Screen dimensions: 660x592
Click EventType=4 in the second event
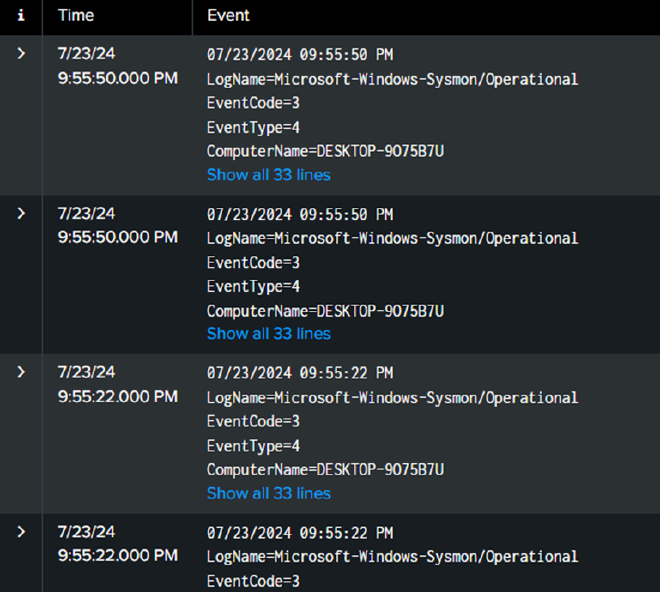[253, 286]
